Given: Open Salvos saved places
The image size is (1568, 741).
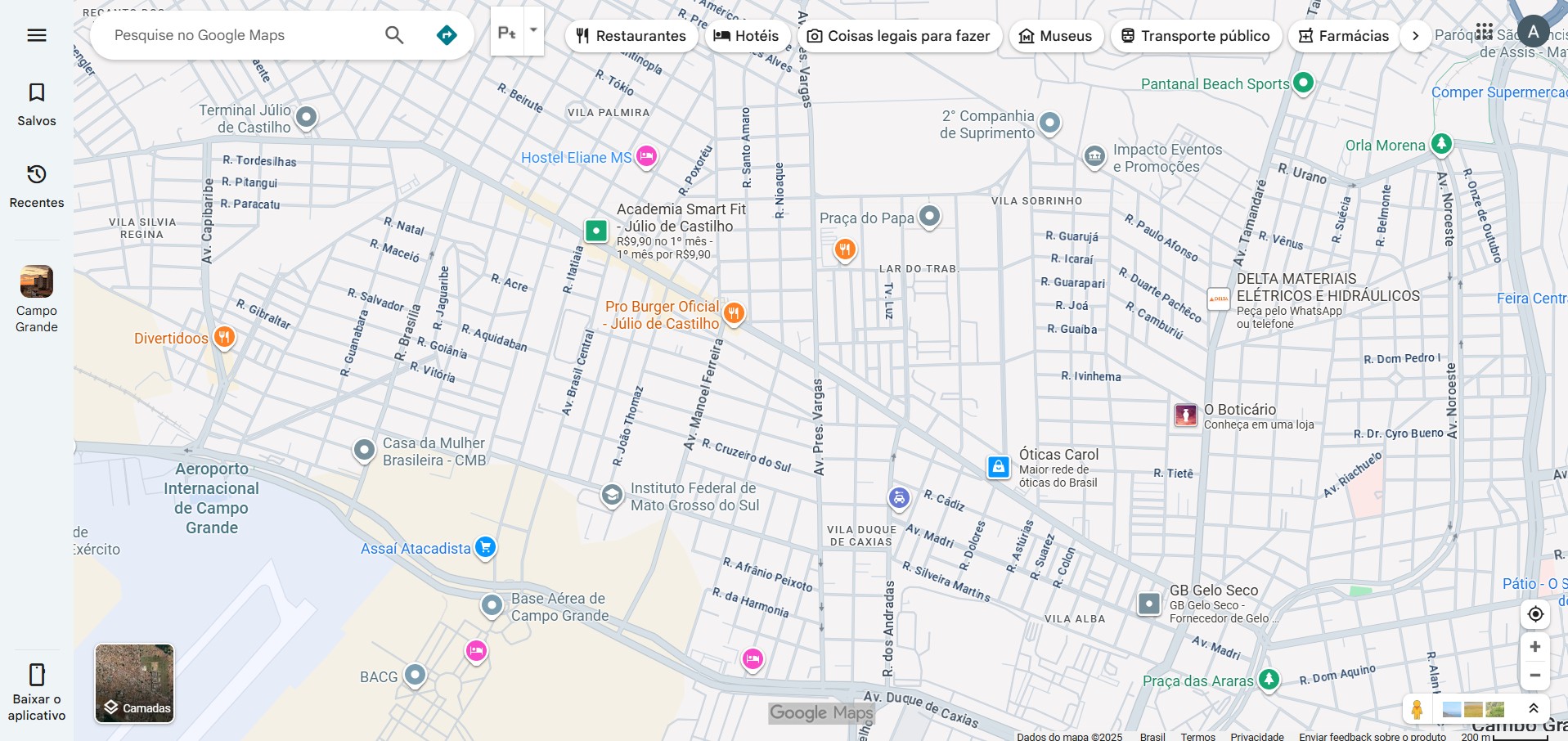Looking at the screenshot, I should (37, 104).
